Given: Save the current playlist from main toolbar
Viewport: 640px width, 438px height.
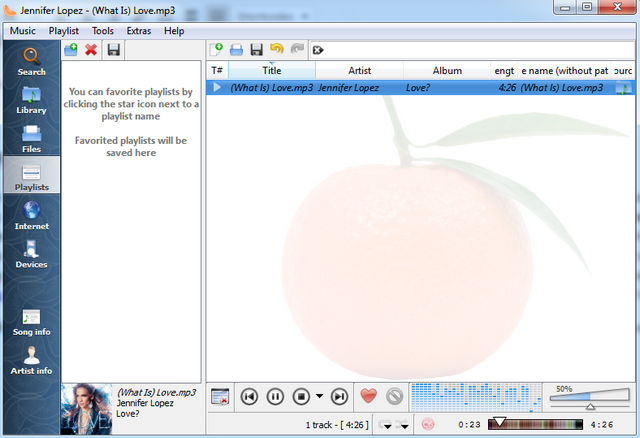Looking at the screenshot, I should [256, 50].
